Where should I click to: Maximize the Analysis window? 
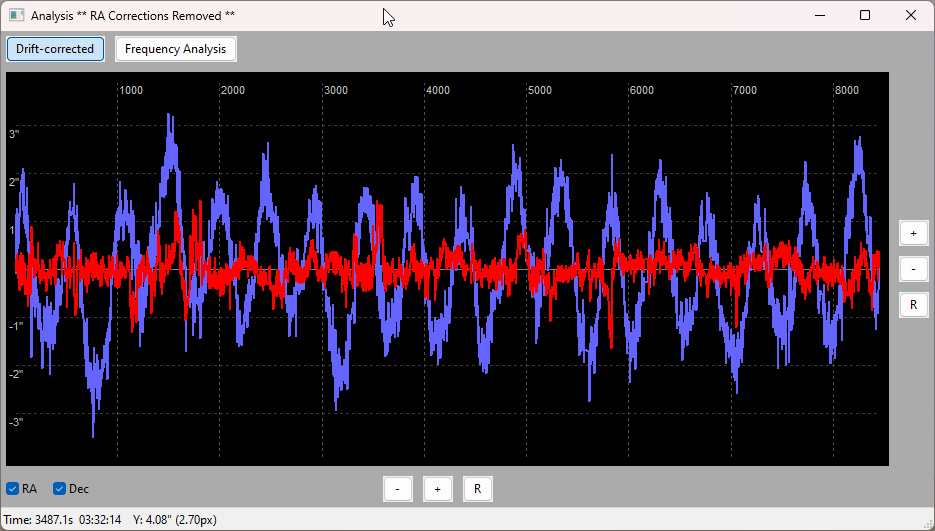[x=865, y=16]
